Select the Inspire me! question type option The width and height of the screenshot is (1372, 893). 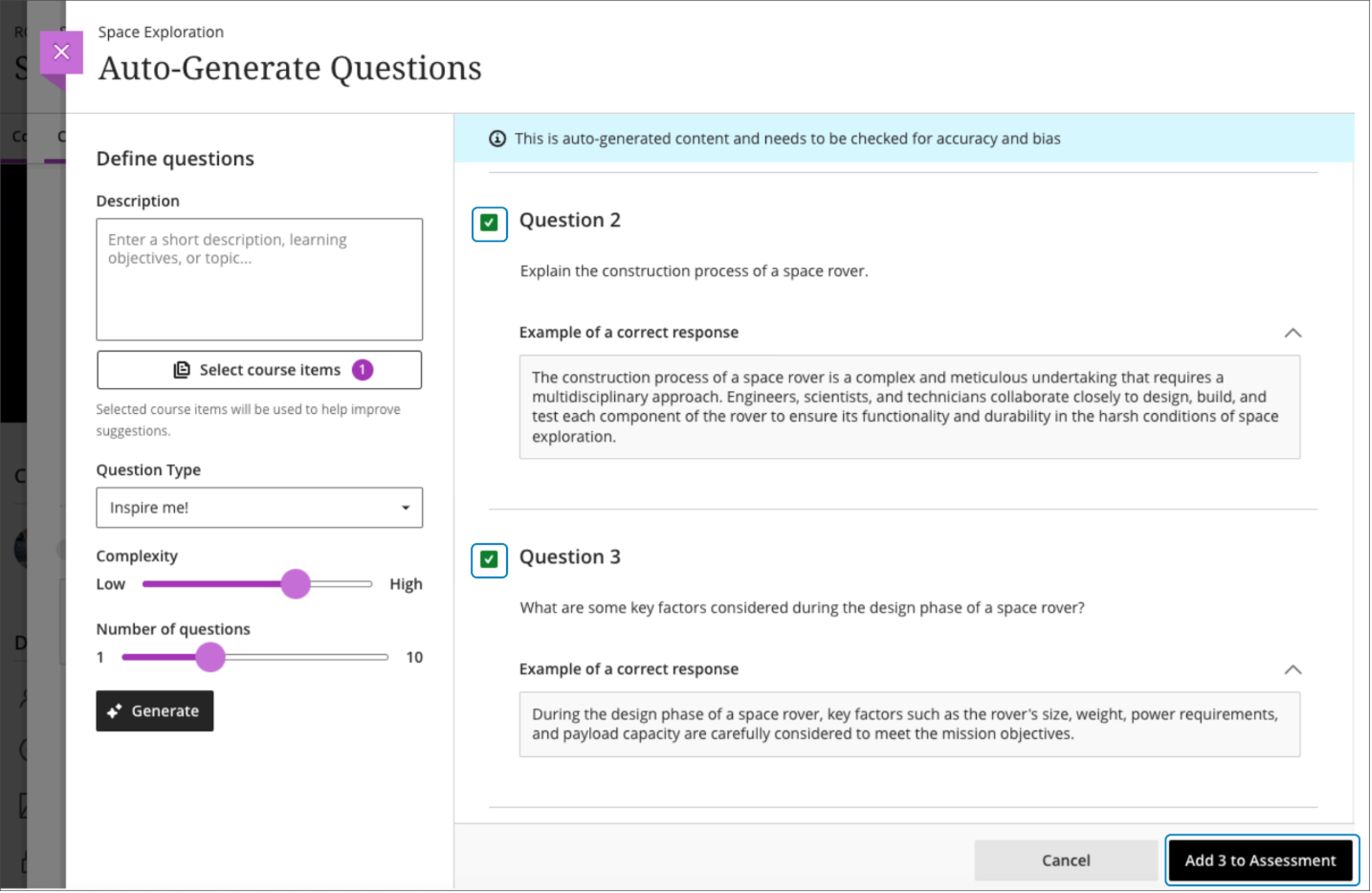pyautogui.click(x=258, y=508)
